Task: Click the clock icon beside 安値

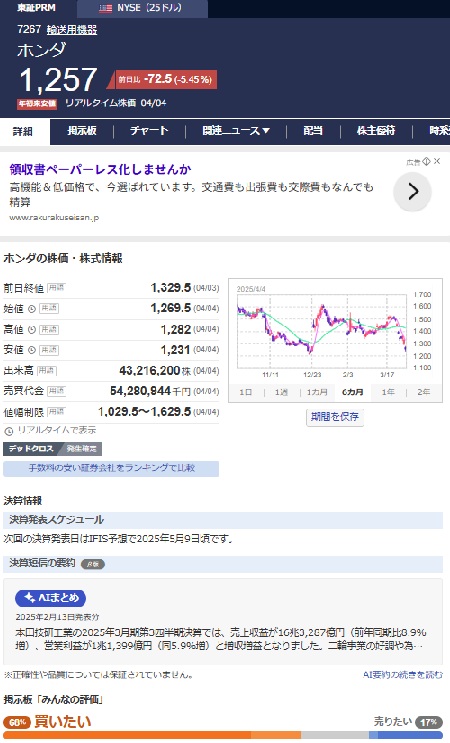Action: click(x=32, y=350)
